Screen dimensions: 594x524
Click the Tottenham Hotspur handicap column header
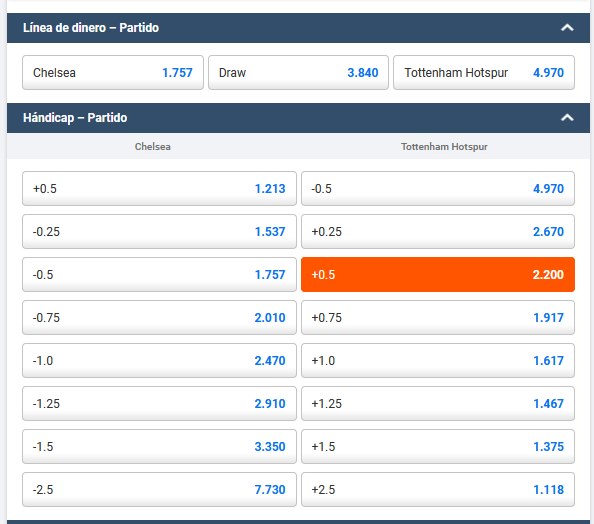444,147
